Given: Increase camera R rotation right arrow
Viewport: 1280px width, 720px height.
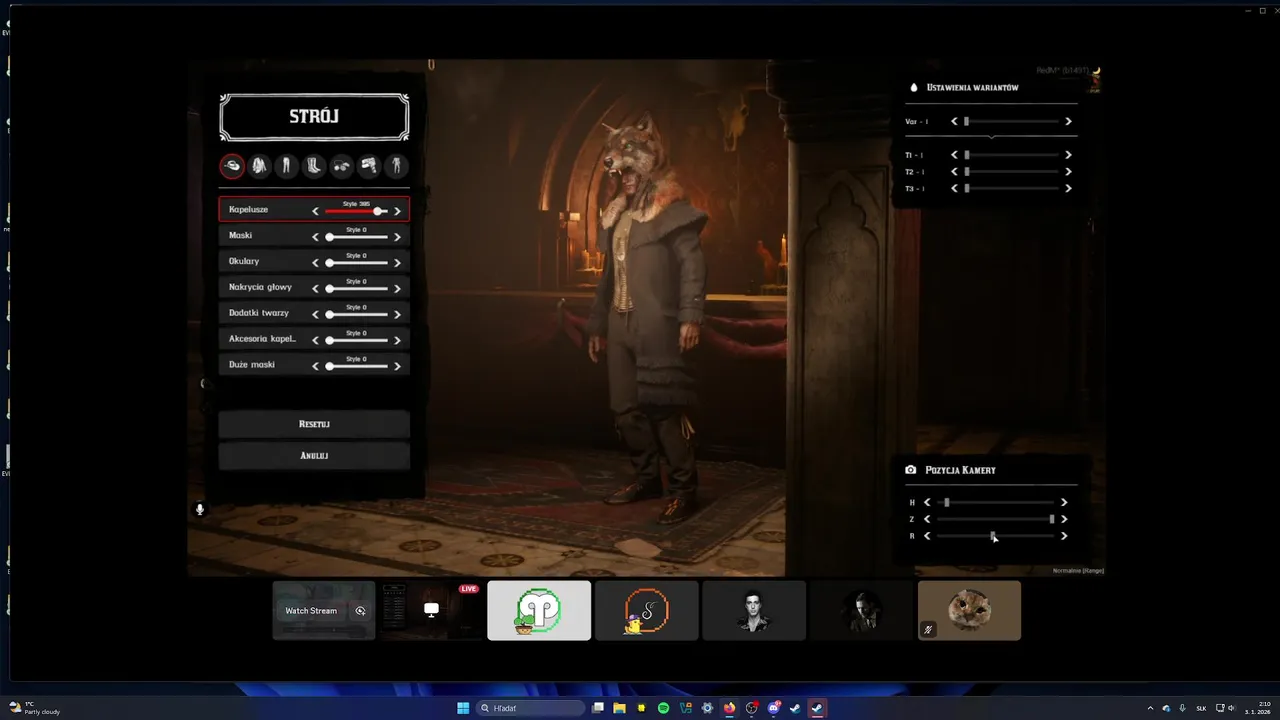Looking at the screenshot, I should pos(1064,536).
